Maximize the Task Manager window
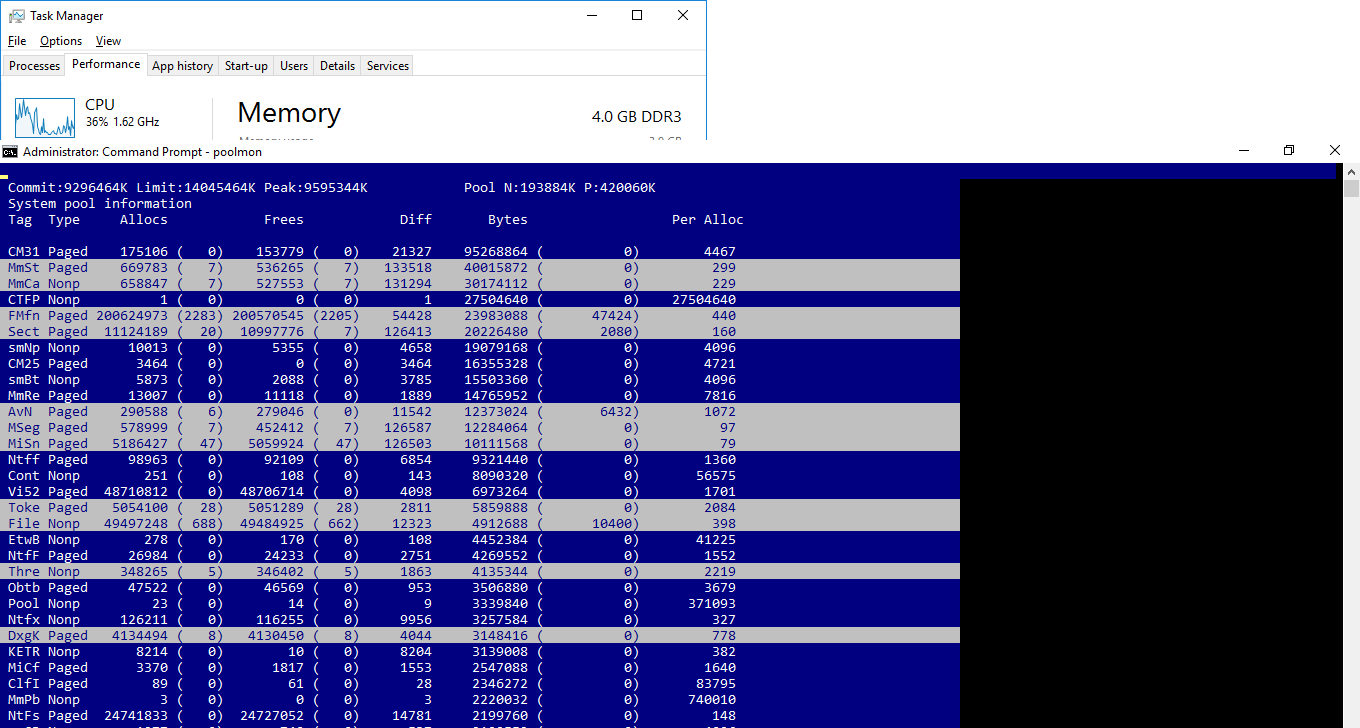The height and width of the screenshot is (728, 1360). click(x=637, y=16)
